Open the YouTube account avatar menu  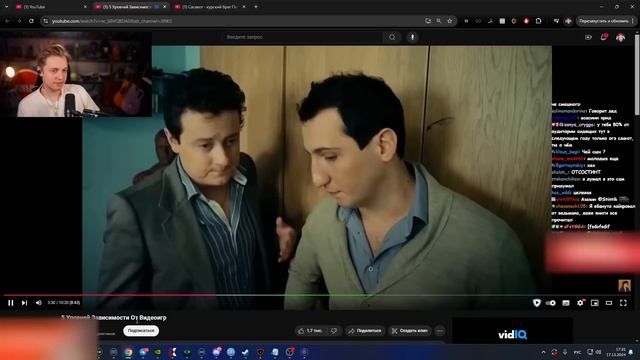[620, 37]
